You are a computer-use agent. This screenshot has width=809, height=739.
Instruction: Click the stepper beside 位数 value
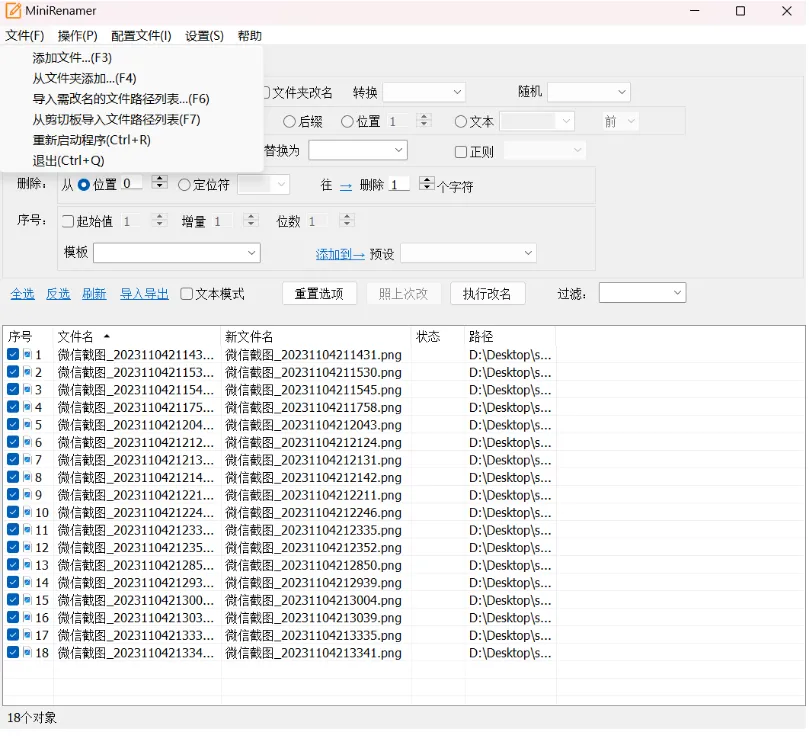click(x=347, y=220)
